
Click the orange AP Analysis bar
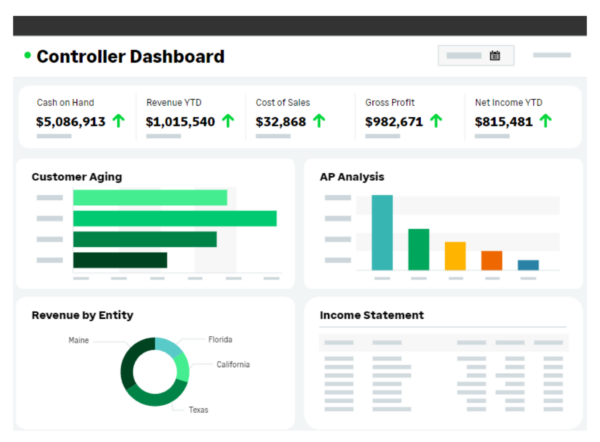tap(492, 261)
